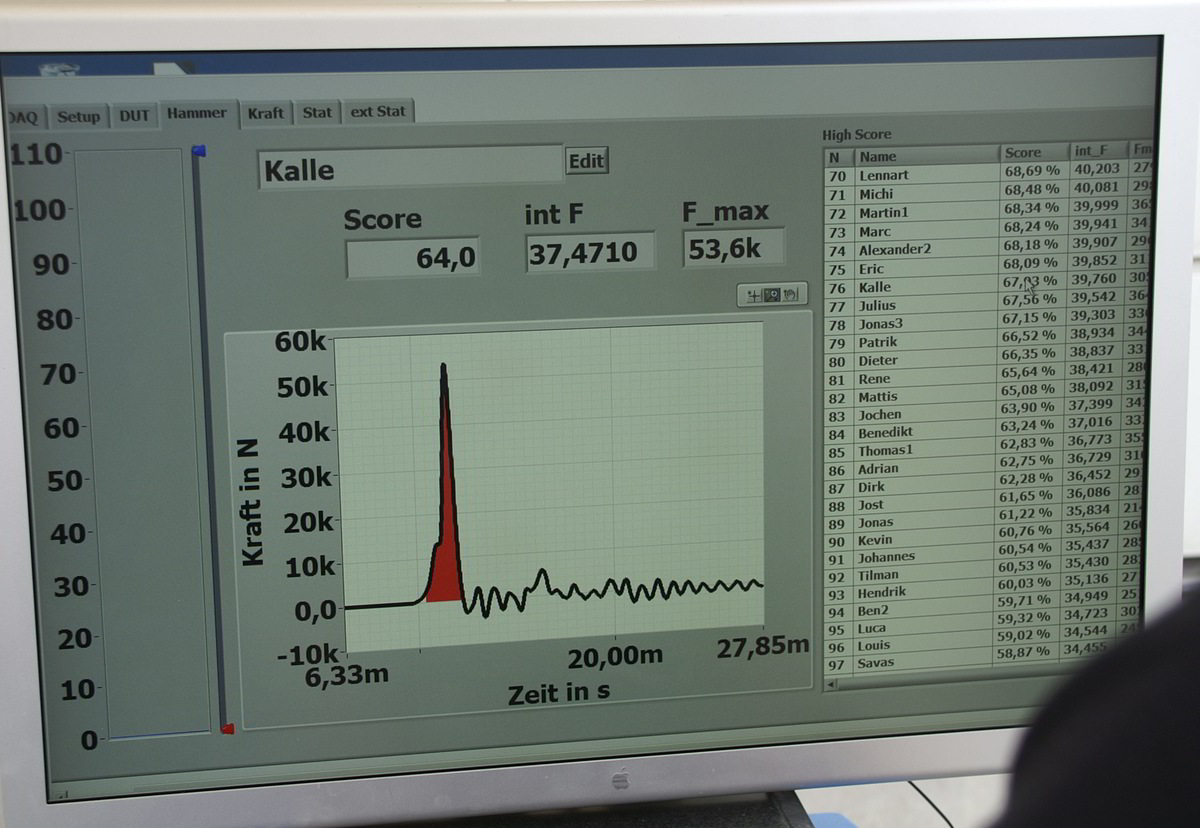Choose the graph panning hand tool
The image size is (1200, 828).
tap(791, 295)
